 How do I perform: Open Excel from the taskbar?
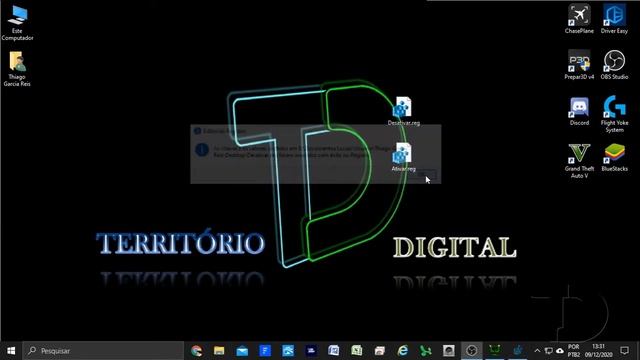[356, 351]
